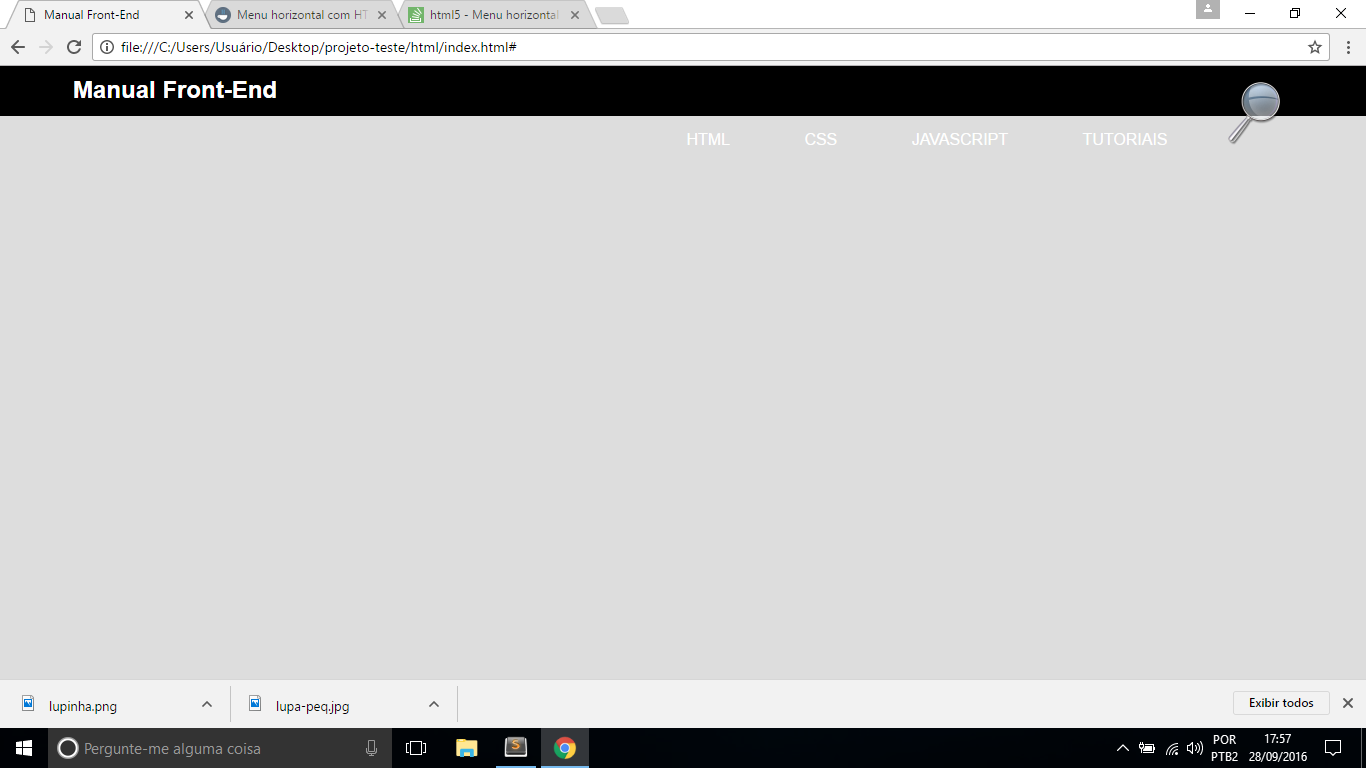The width and height of the screenshot is (1366, 768).
Task: Open the JAVASCRIPT menu item
Action: click(960, 140)
